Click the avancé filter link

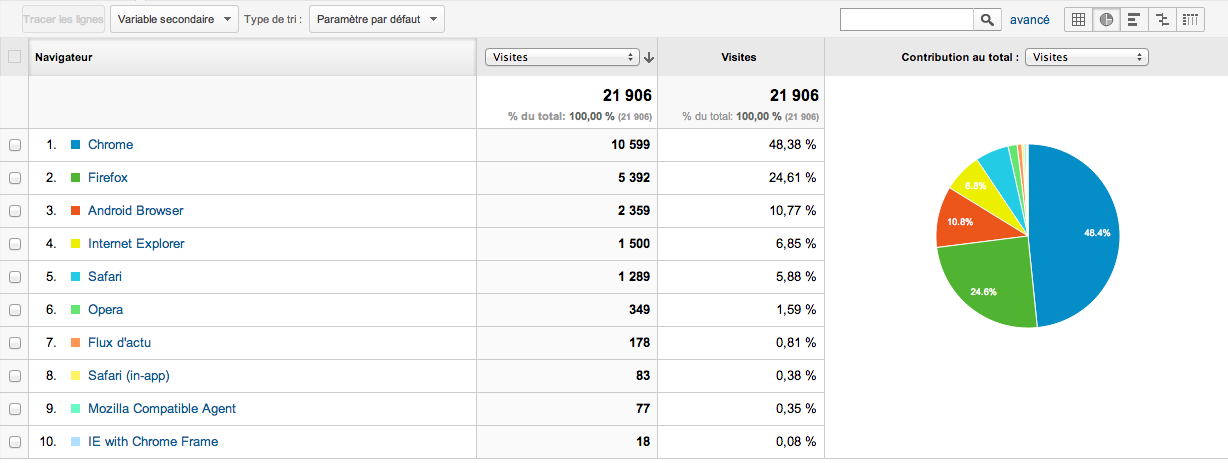(1030, 19)
